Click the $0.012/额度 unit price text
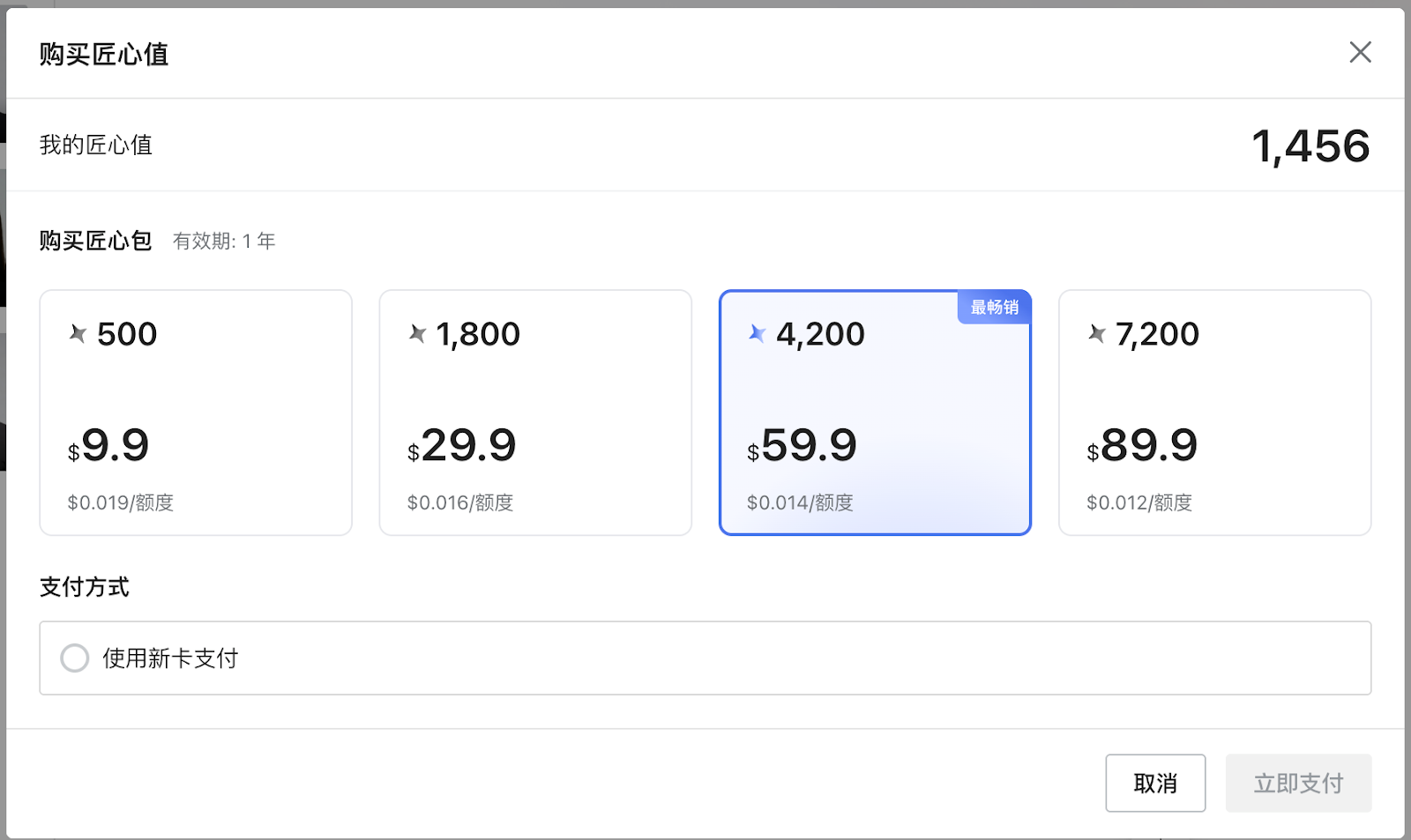The image size is (1411, 840). (x=1139, y=502)
